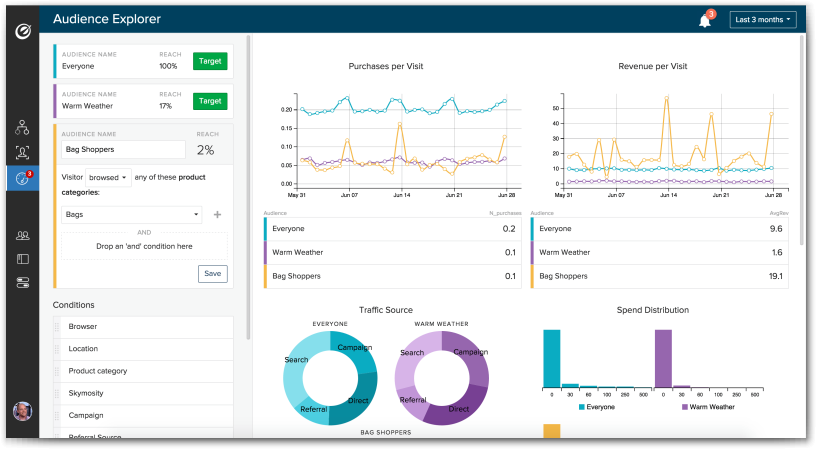This screenshot has width=816, height=449.
Task: Select the Everyone audience card
Action: click(x=143, y=61)
